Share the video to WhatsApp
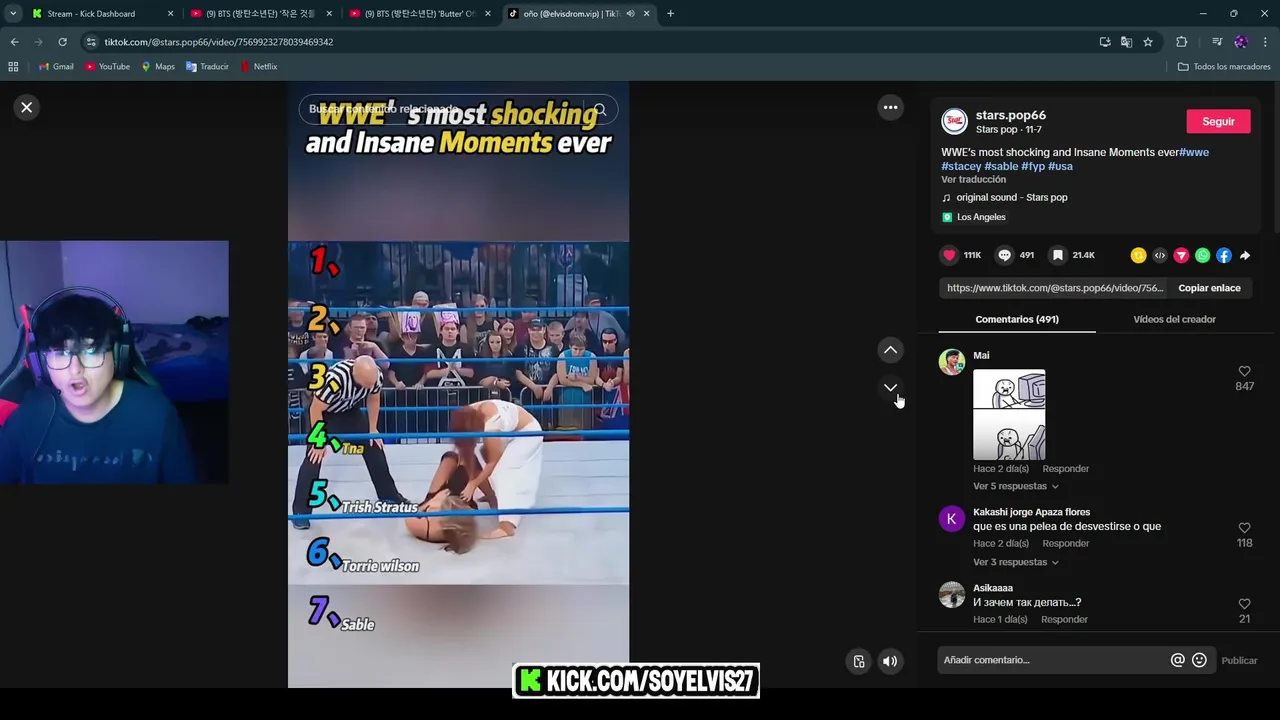This screenshot has width=1280, height=720. coord(1202,255)
